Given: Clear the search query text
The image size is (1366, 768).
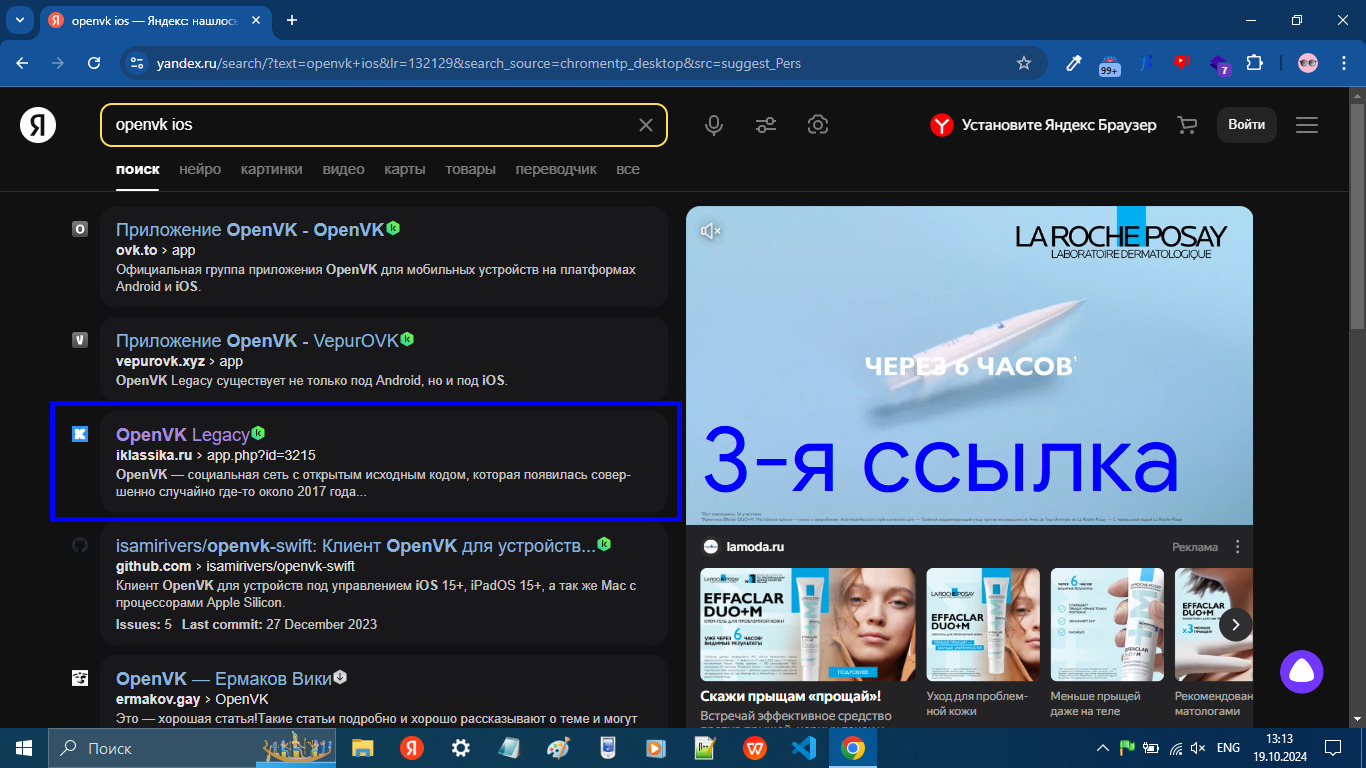Looking at the screenshot, I should (646, 125).
